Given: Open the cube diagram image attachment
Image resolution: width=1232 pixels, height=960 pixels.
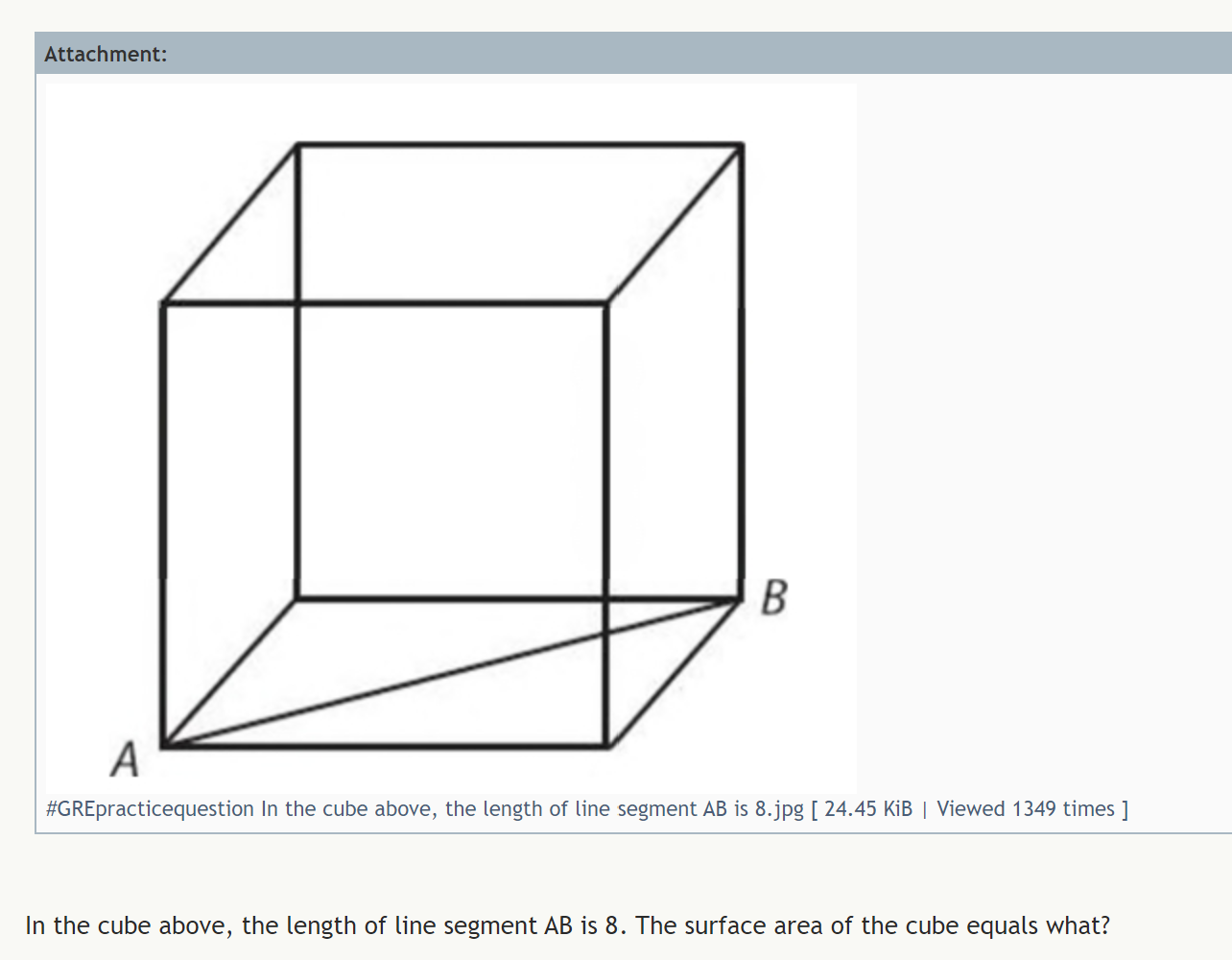Looking at the screenshot, I should click(451, 437).
